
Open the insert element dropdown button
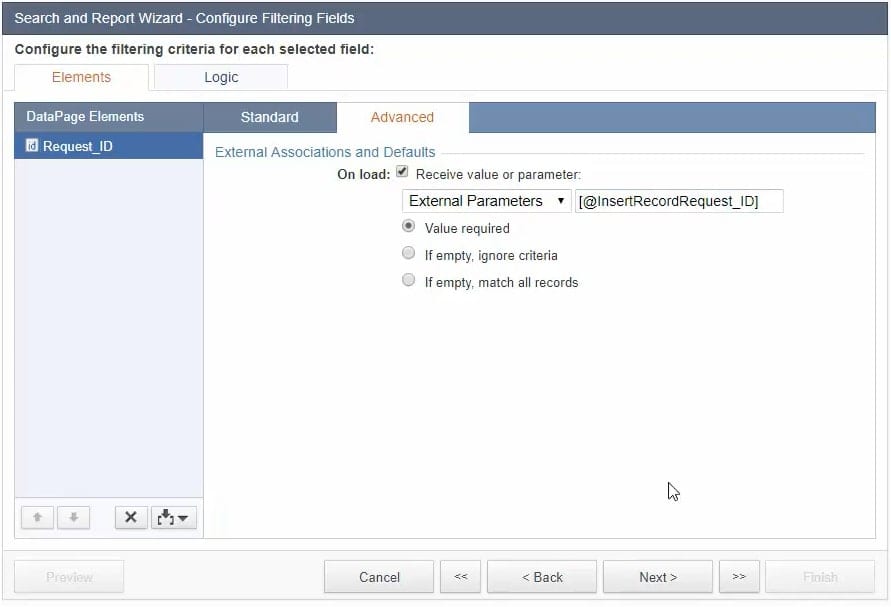pos(174,518)
